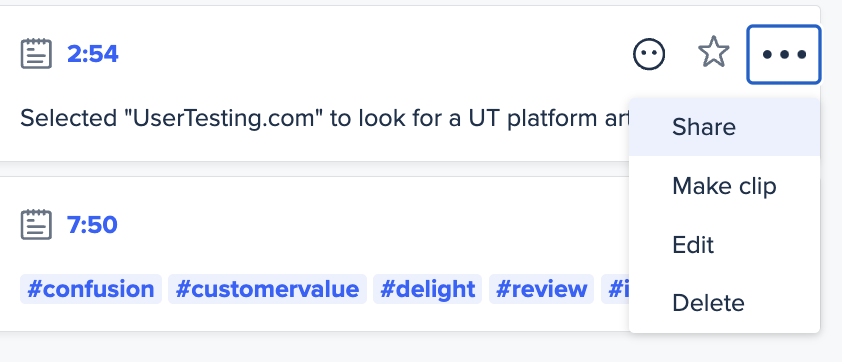This screenshot has height=362, width=842.
Task: Click the #customervalue tag
Action: (x=267, y=289)
